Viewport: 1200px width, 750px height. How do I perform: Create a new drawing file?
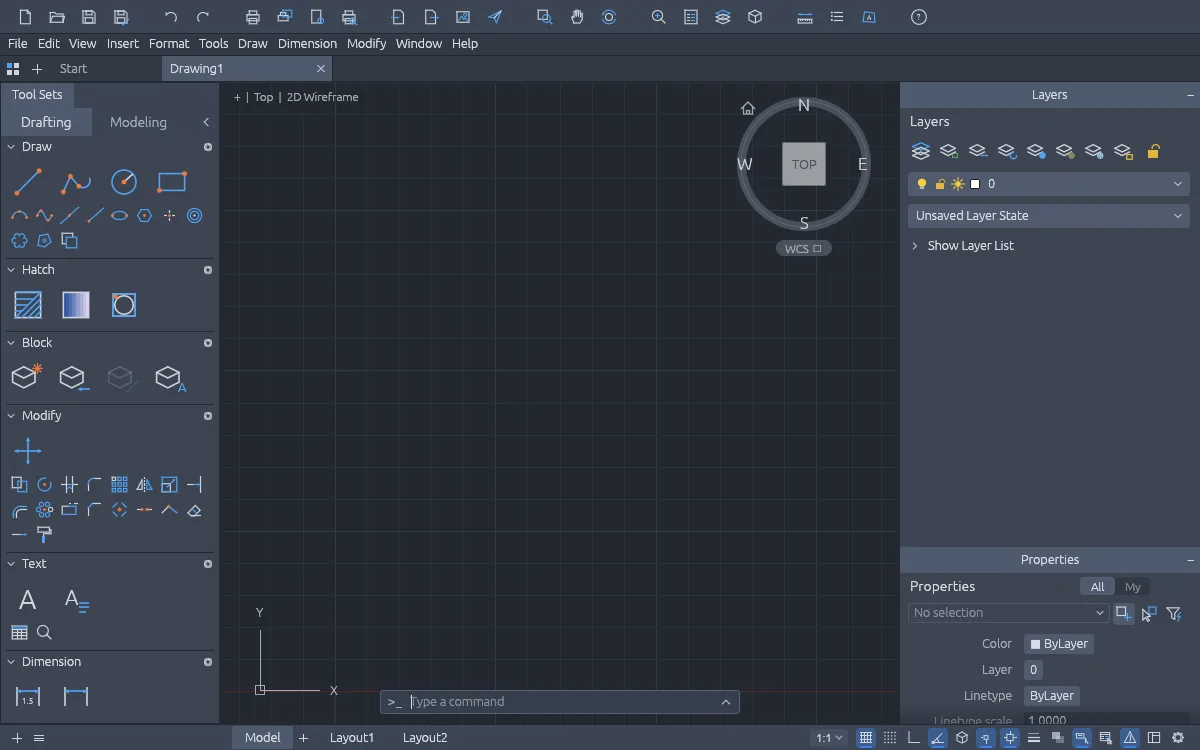[x=26, y=17]
